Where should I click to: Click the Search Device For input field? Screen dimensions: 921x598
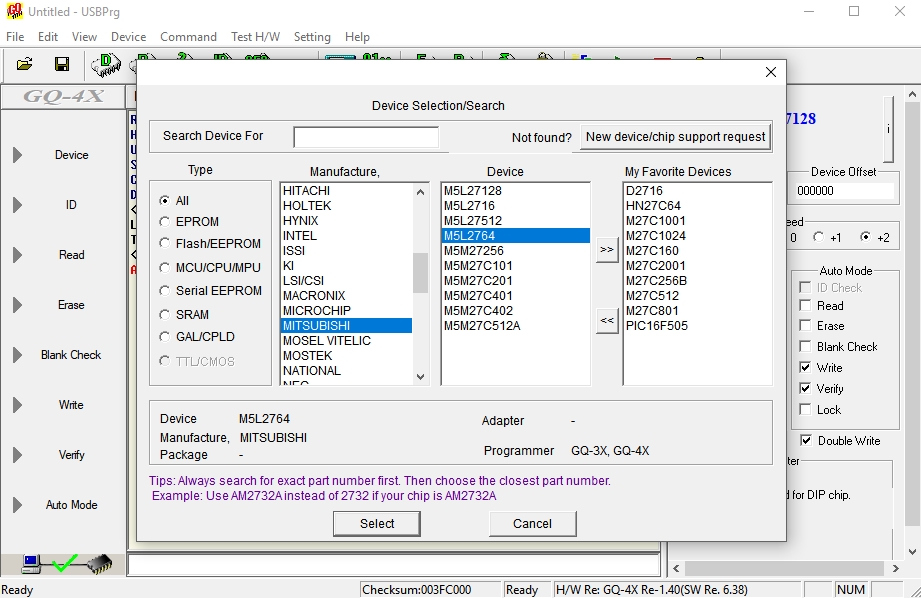[366, 137]
